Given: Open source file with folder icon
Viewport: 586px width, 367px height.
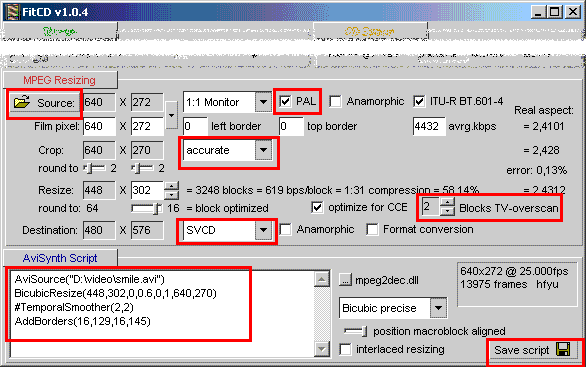Looking at the screenshot, I should click(x=44, y=103).
